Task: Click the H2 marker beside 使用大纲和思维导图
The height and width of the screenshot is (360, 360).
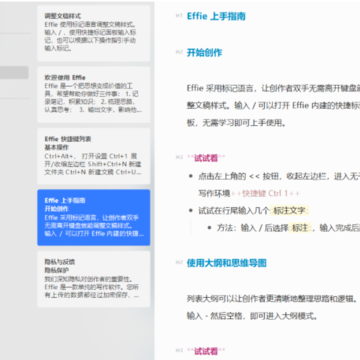Action: pos(179,263)
